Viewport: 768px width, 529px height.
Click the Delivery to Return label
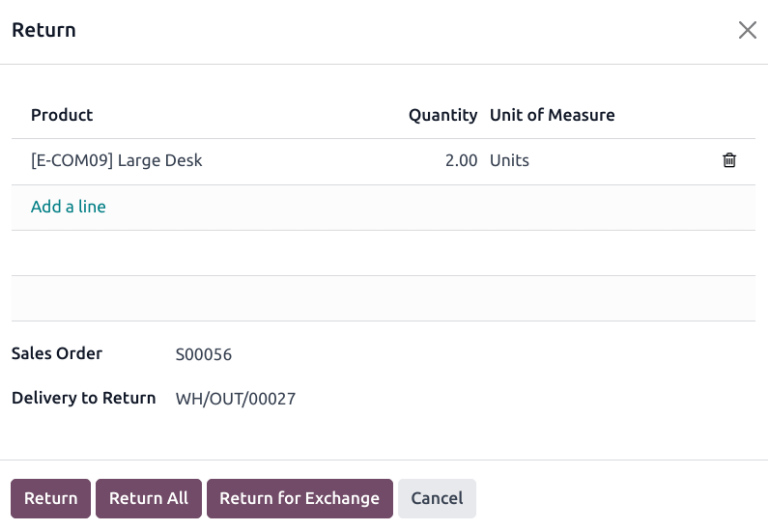tap(83, 398)
